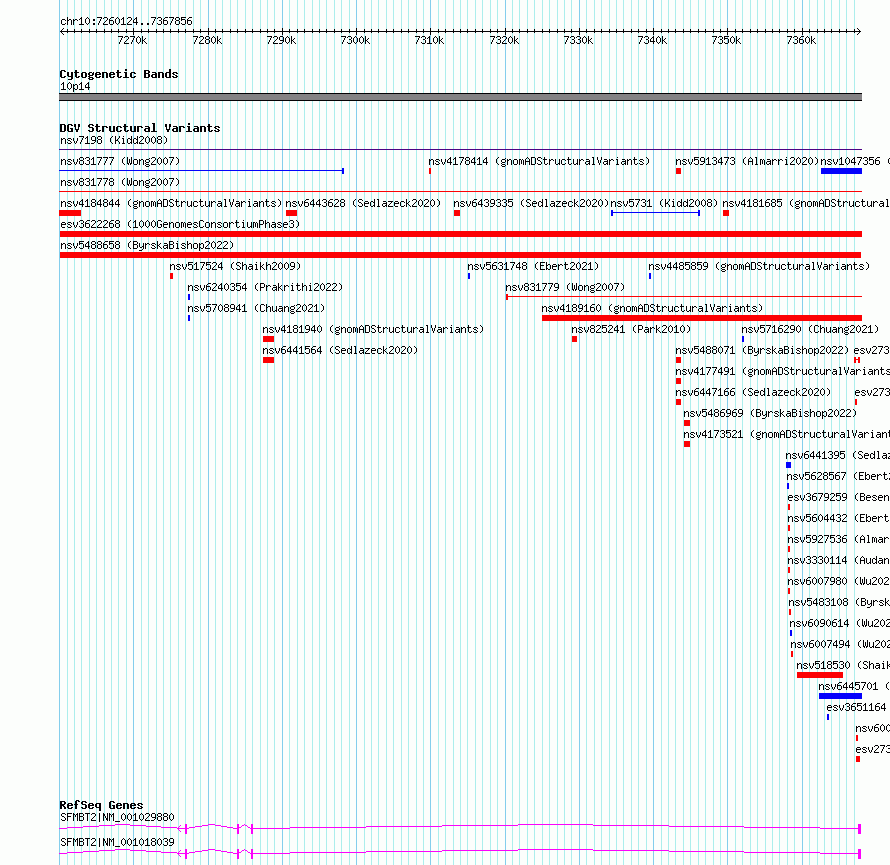Select the DGV Structural Variants track title
The height and width of the screenshot is (865, 890).
[x=140, y=128]
